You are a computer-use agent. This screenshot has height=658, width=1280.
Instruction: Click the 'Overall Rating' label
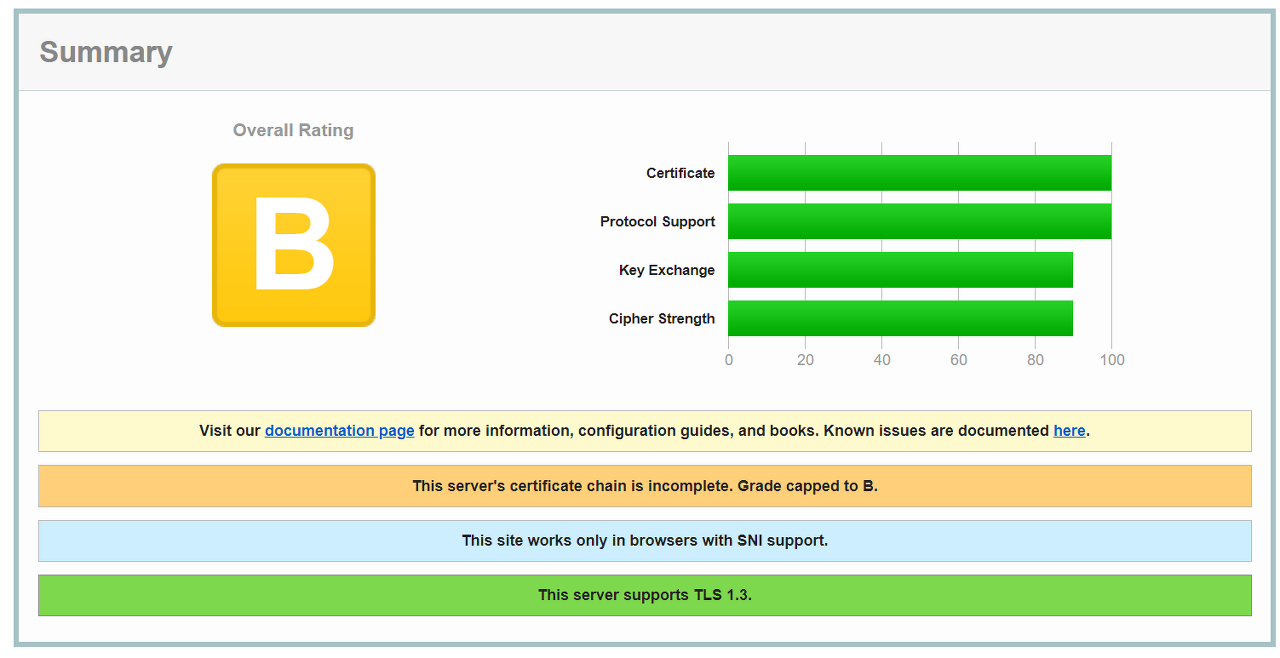(x=293, y=130)
